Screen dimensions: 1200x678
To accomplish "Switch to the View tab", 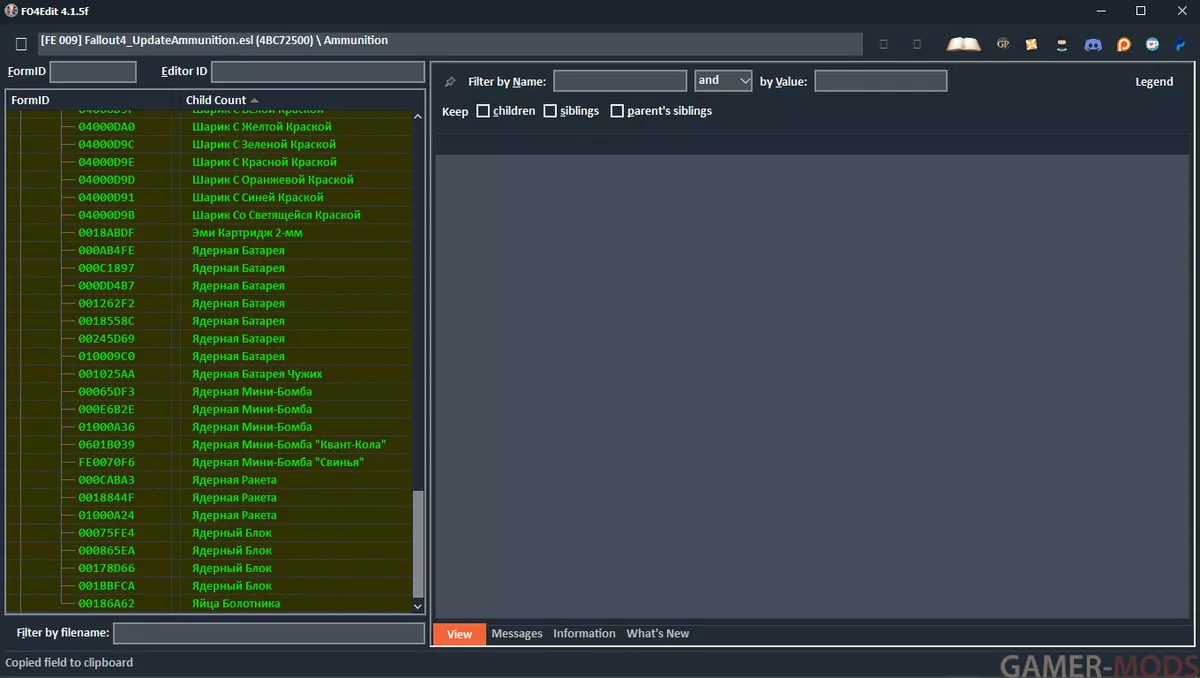I will (x=459, y=634).
